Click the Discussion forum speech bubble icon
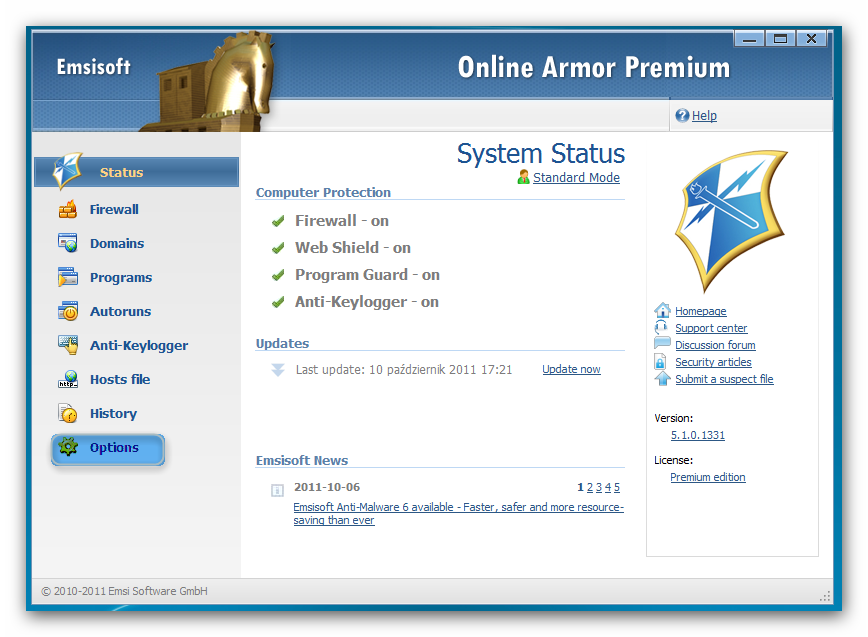868x637 pixels. 662,344
